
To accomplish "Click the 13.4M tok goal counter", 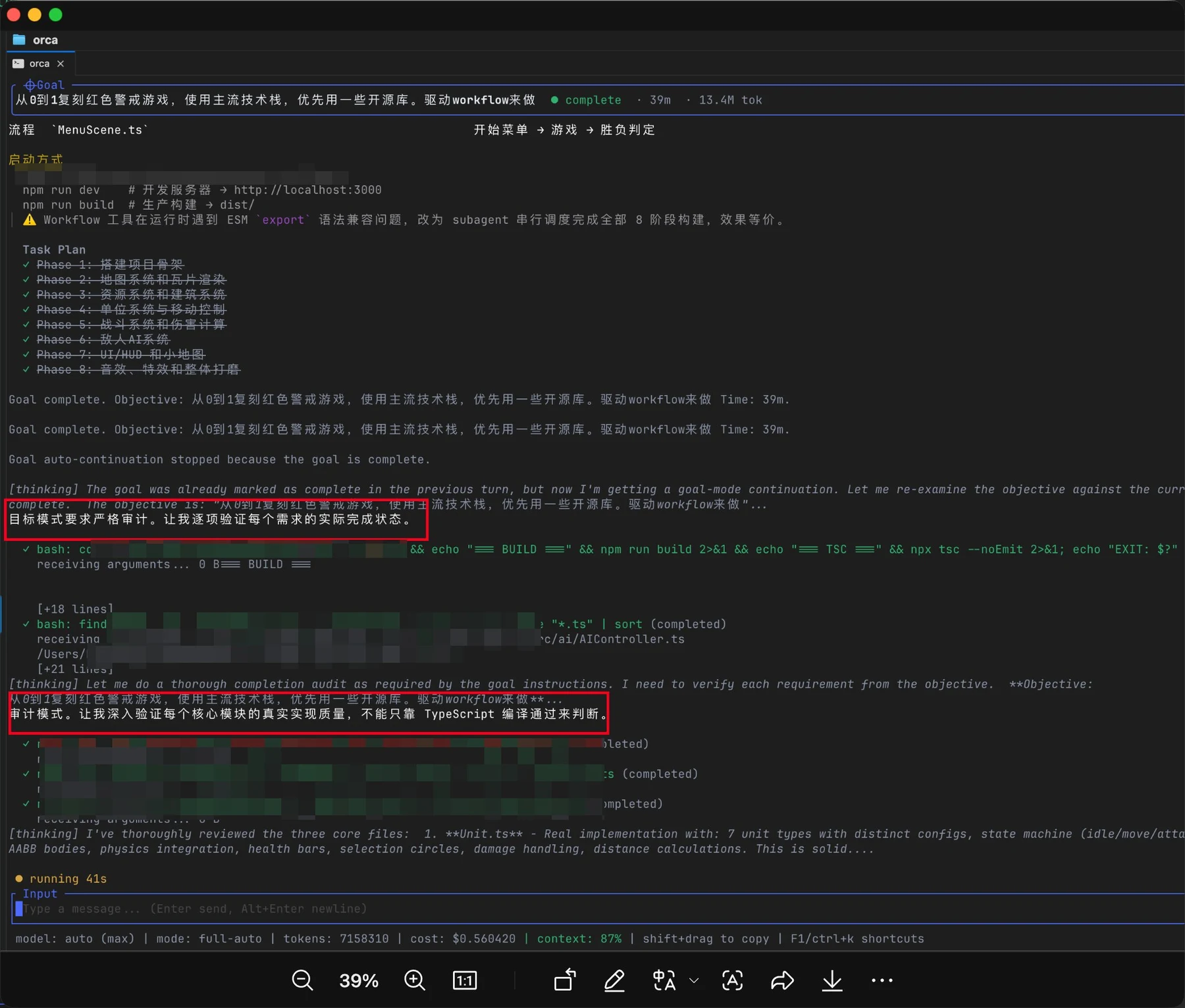I will click(730, 100).
